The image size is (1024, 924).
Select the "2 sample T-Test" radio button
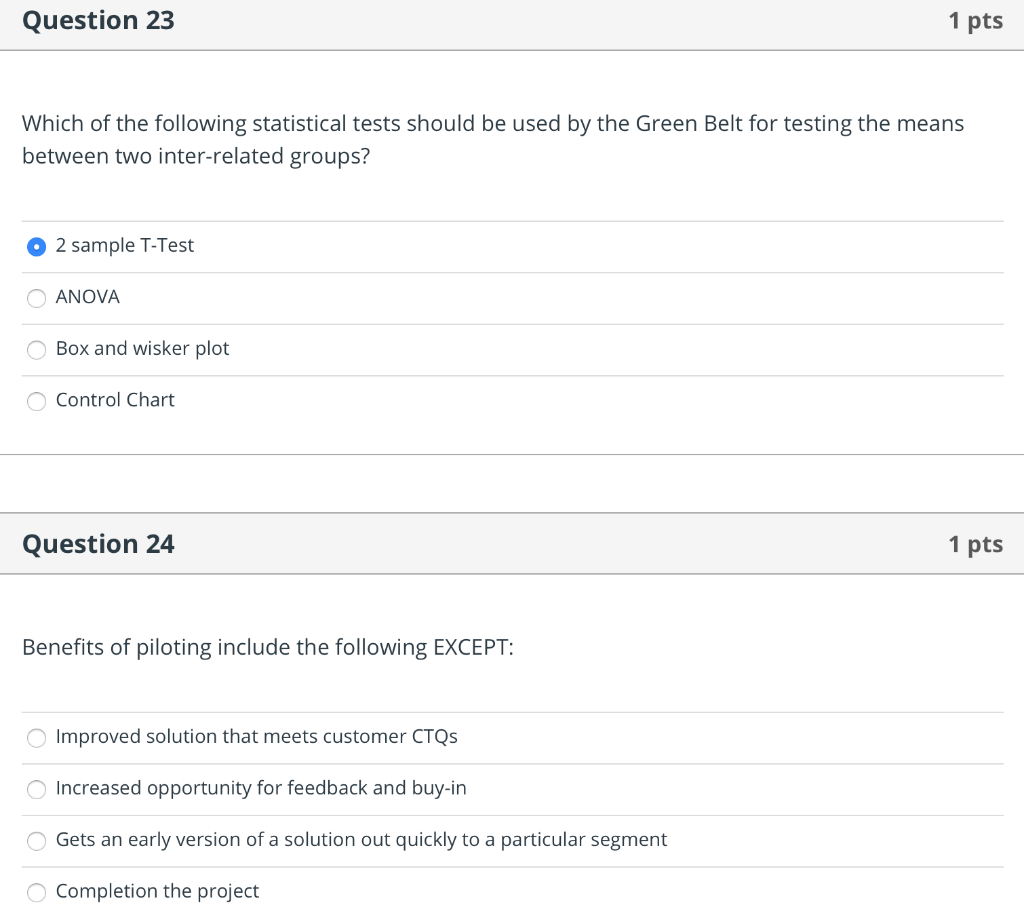(36, 246)
